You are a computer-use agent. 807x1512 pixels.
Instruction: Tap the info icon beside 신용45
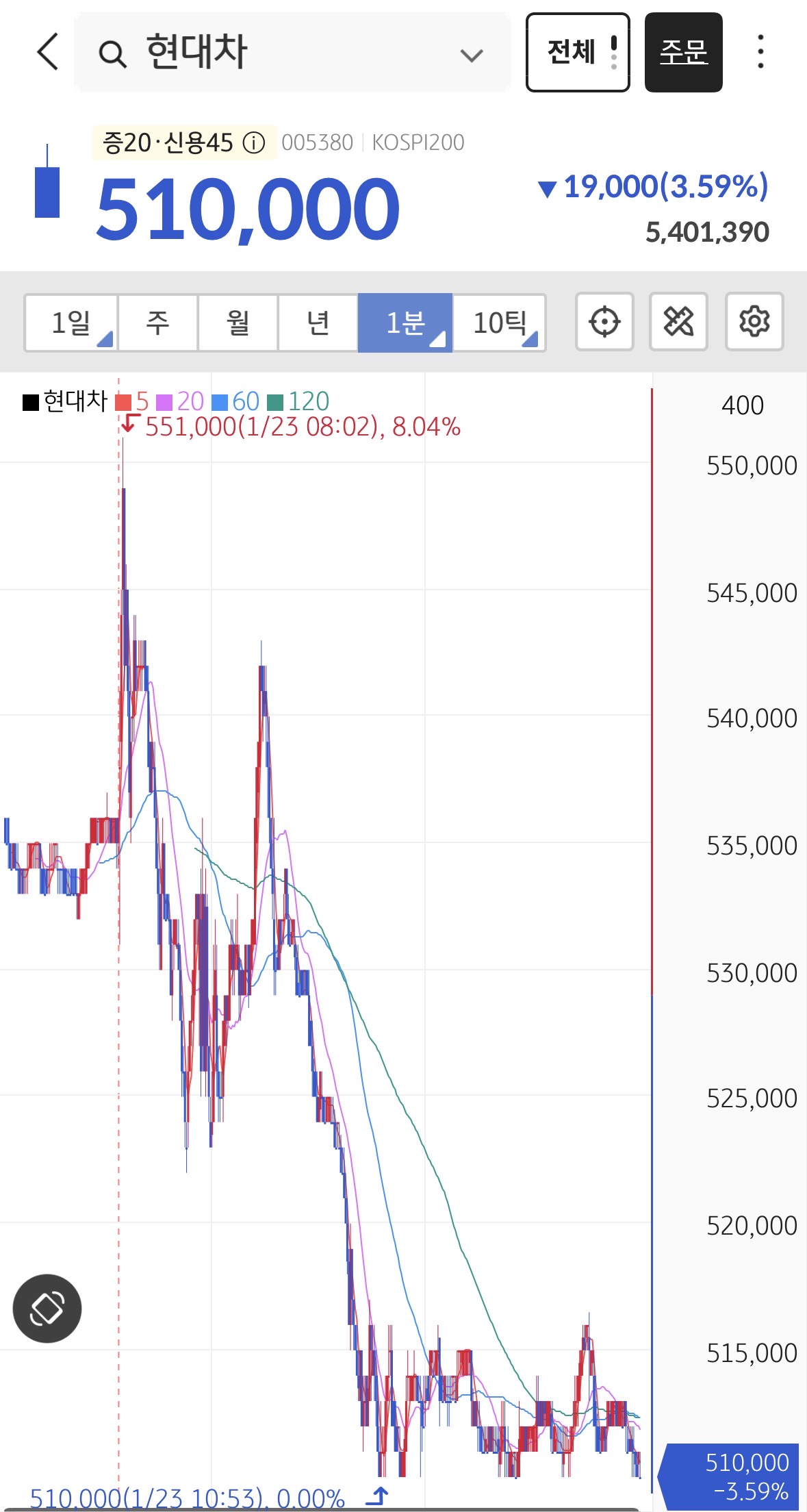tap(255, 143)
